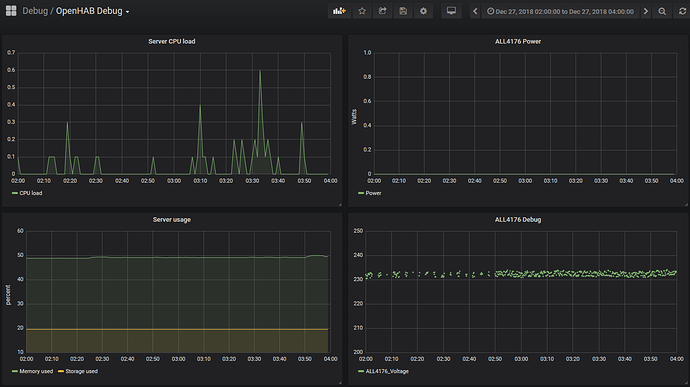
Task: Open color picker for CPU load swatch
Action: tap(15, 193)
